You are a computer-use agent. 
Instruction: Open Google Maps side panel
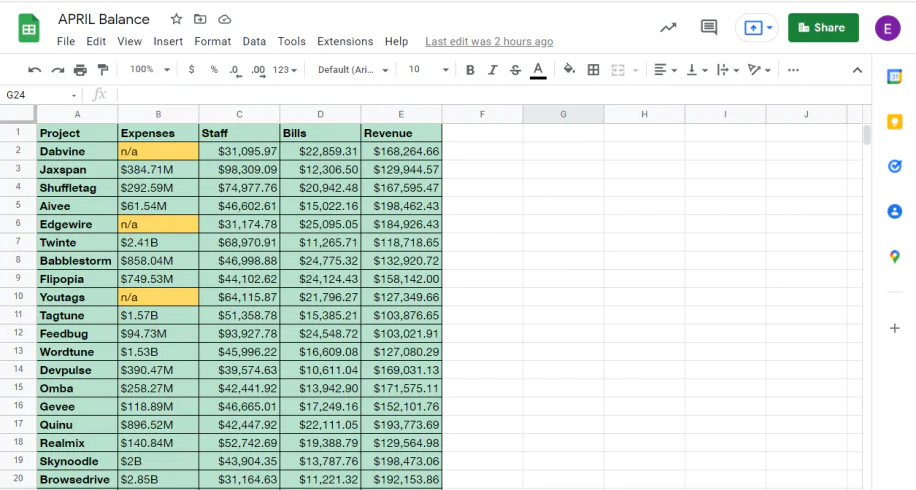(894, 256)
